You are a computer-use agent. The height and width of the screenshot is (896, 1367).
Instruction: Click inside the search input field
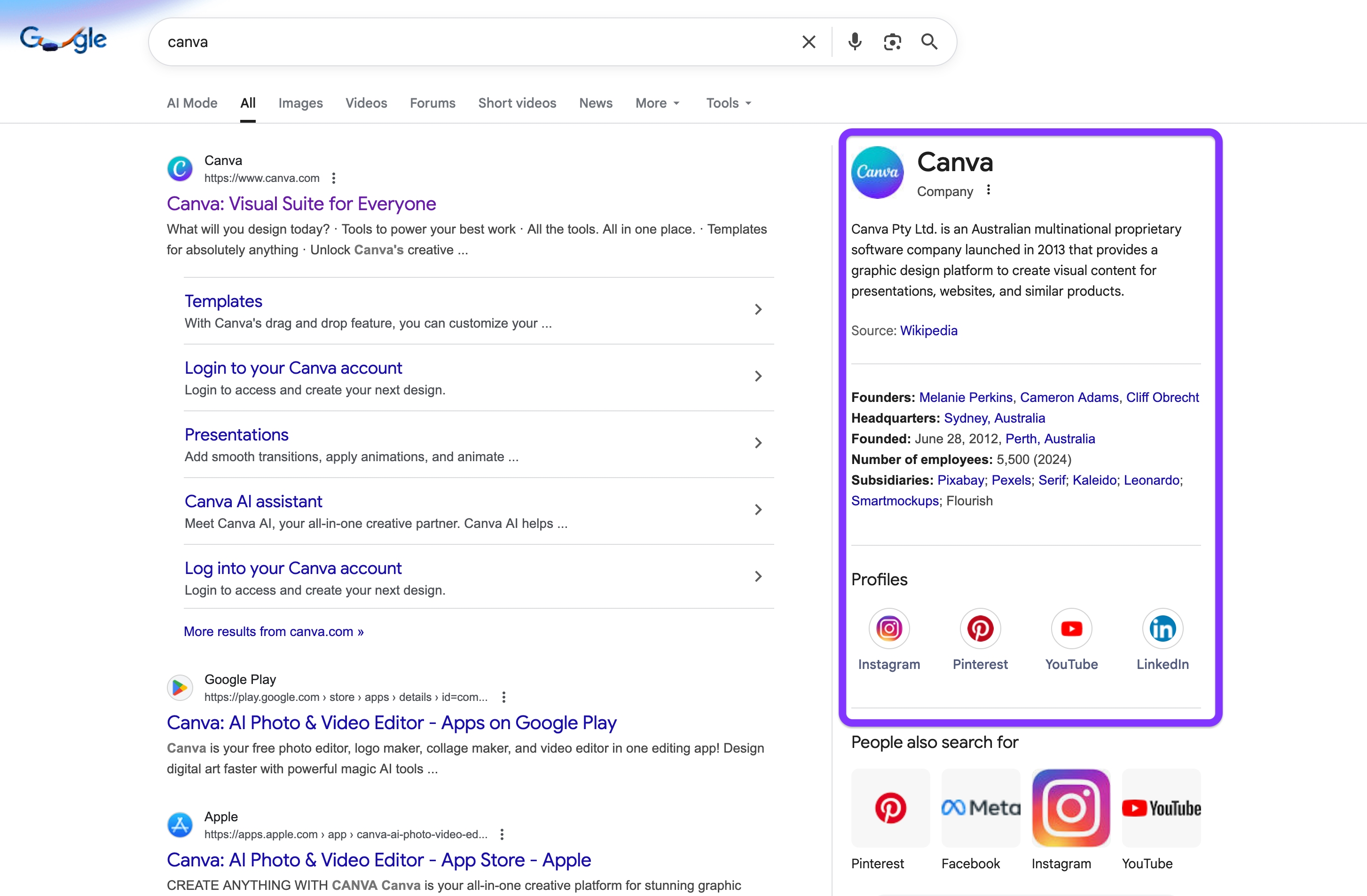[x=459, y=42]
